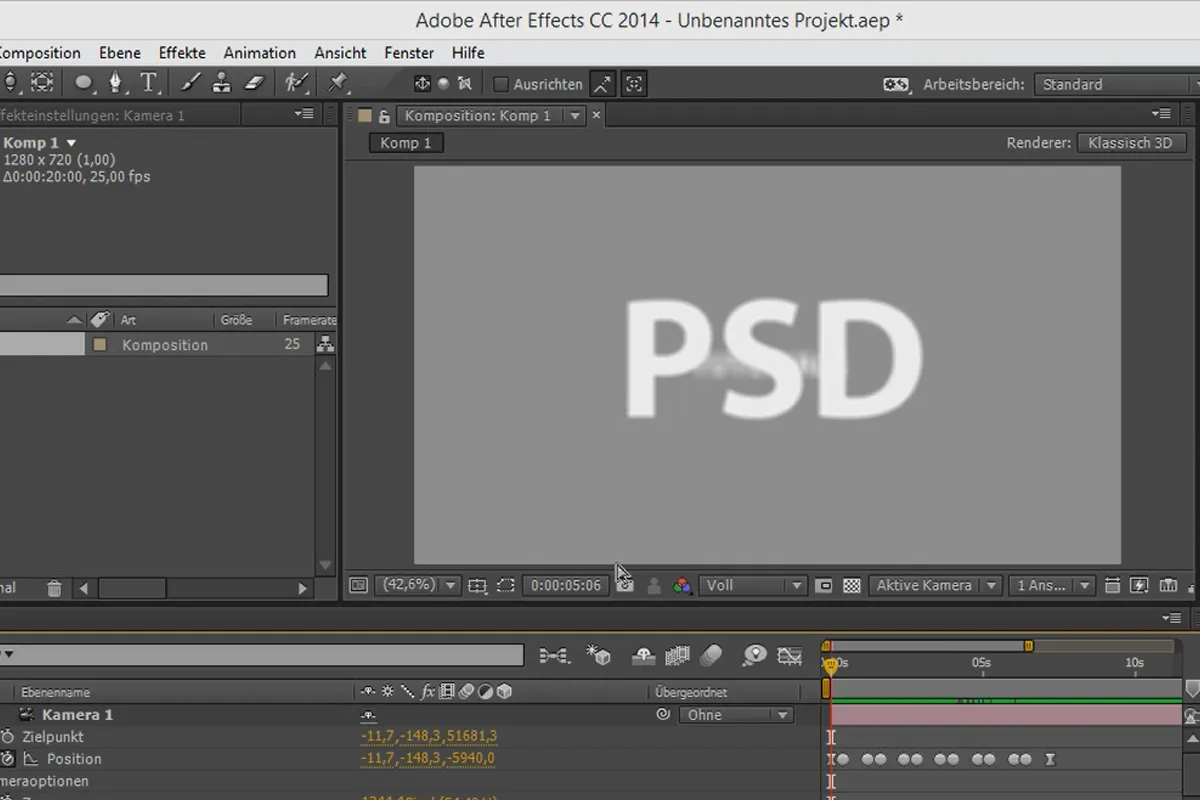Click the snapshot camera icon in viewer
Screen dimensions: 1200x800
pos(625,586)
